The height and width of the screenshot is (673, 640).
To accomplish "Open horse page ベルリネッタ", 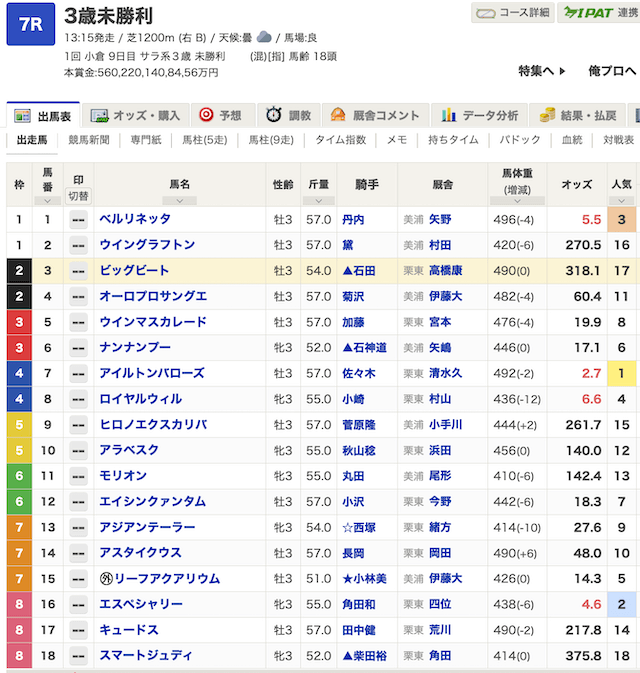I will [135, 219].
